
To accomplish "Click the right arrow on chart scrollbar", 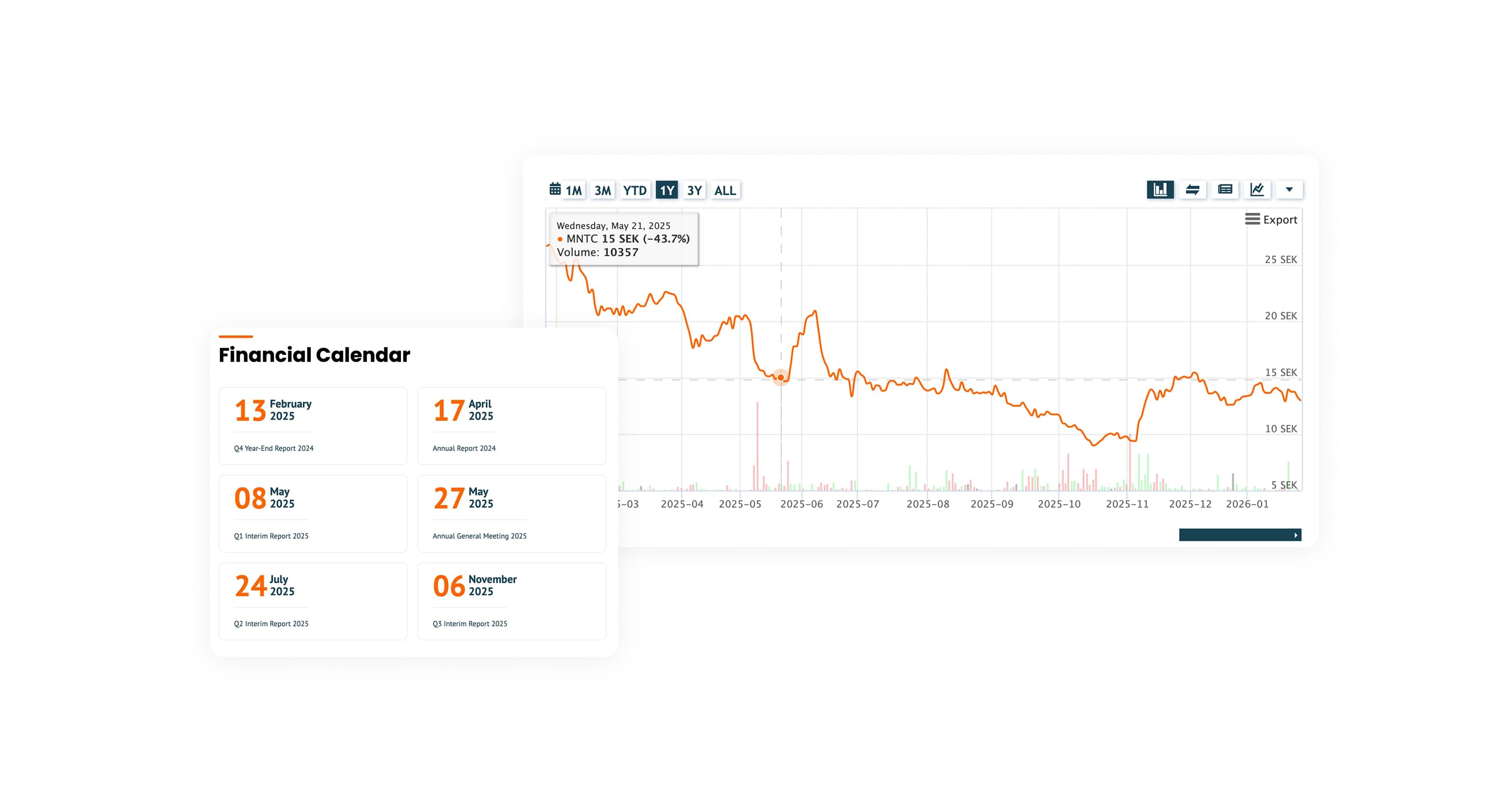I will click(x=1296, y=535).
